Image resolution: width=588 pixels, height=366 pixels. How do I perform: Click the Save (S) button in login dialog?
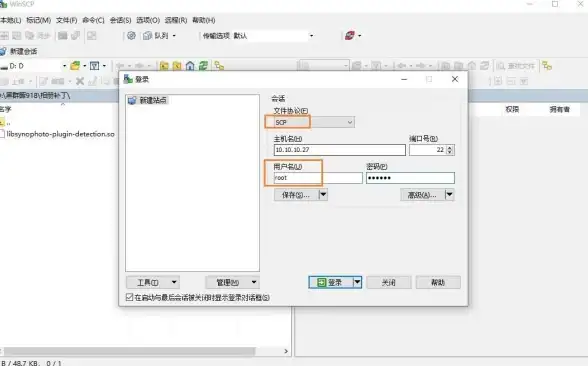(x=296, y=195)
